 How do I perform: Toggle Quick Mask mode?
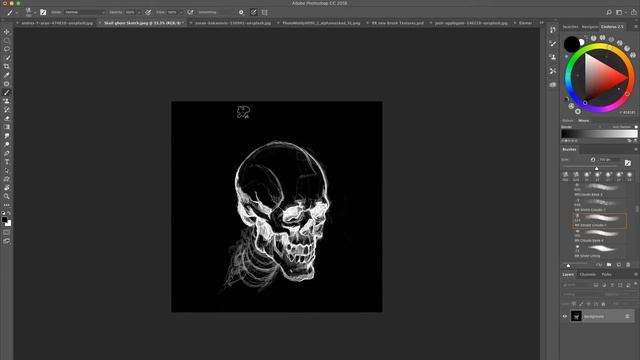pos(7,233)
